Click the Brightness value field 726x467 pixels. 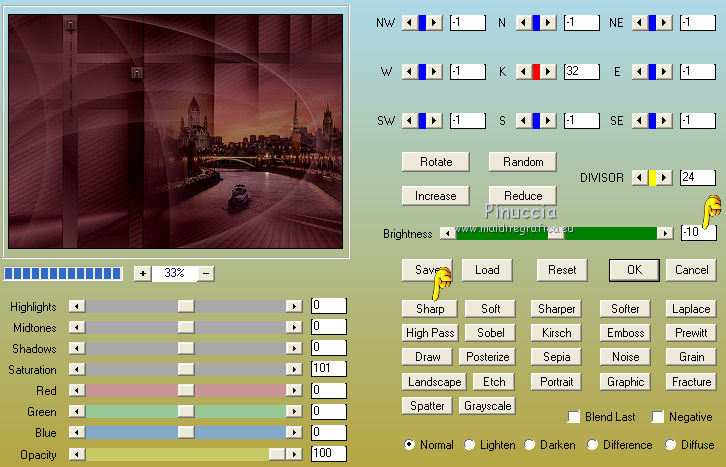pos(699,232)
